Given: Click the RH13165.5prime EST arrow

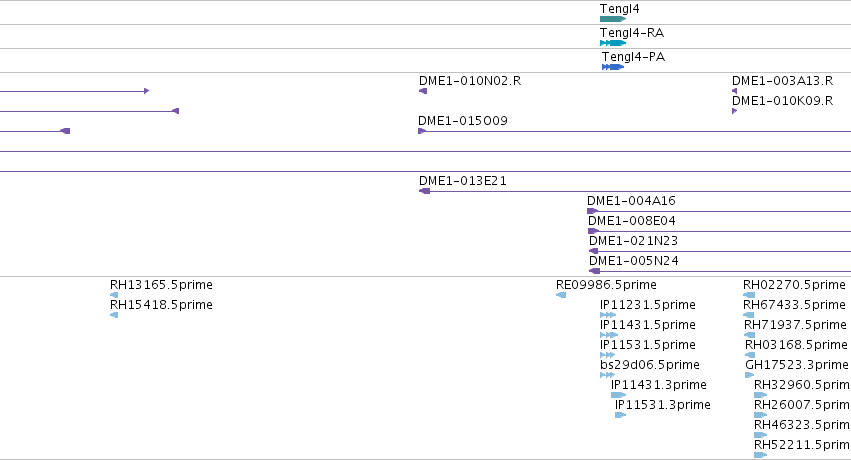Looking at the screenshot, I should (114, 295).
